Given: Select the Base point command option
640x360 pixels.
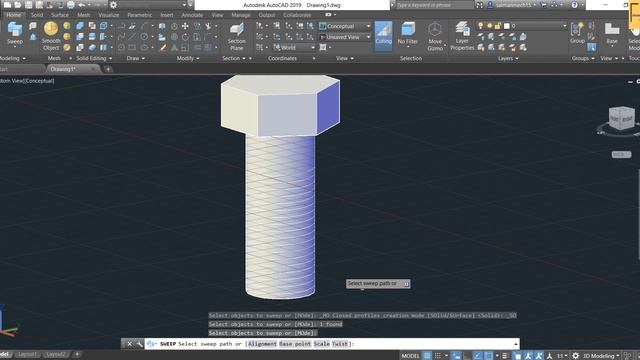Looking at the screenshot, I should [295, 344].
